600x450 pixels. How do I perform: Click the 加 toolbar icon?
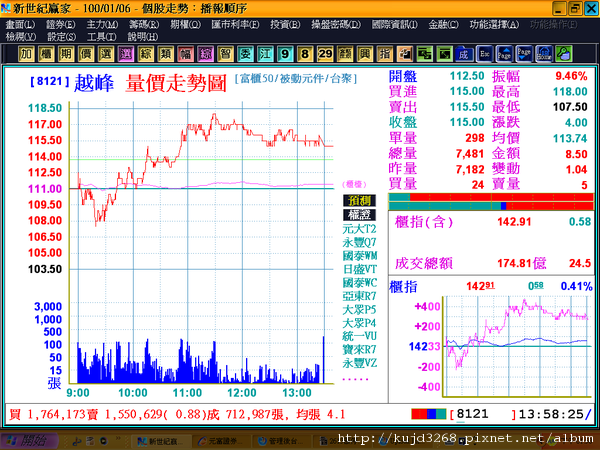click(x=26, y=54)
